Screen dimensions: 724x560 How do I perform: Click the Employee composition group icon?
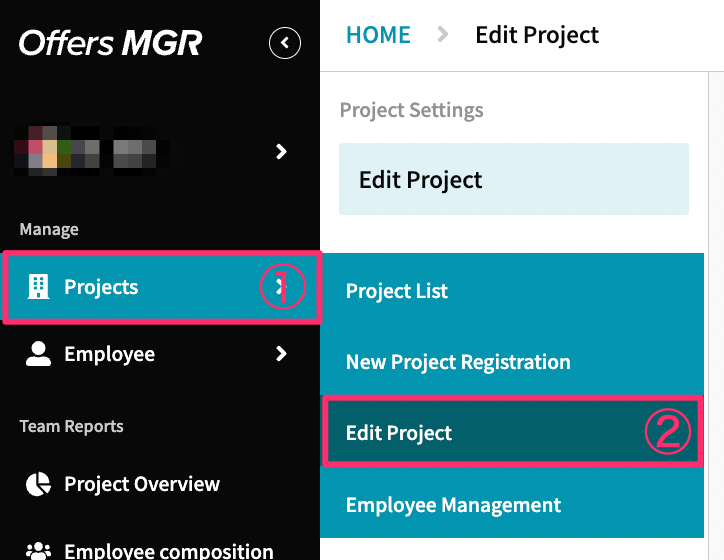pos(38,551)
